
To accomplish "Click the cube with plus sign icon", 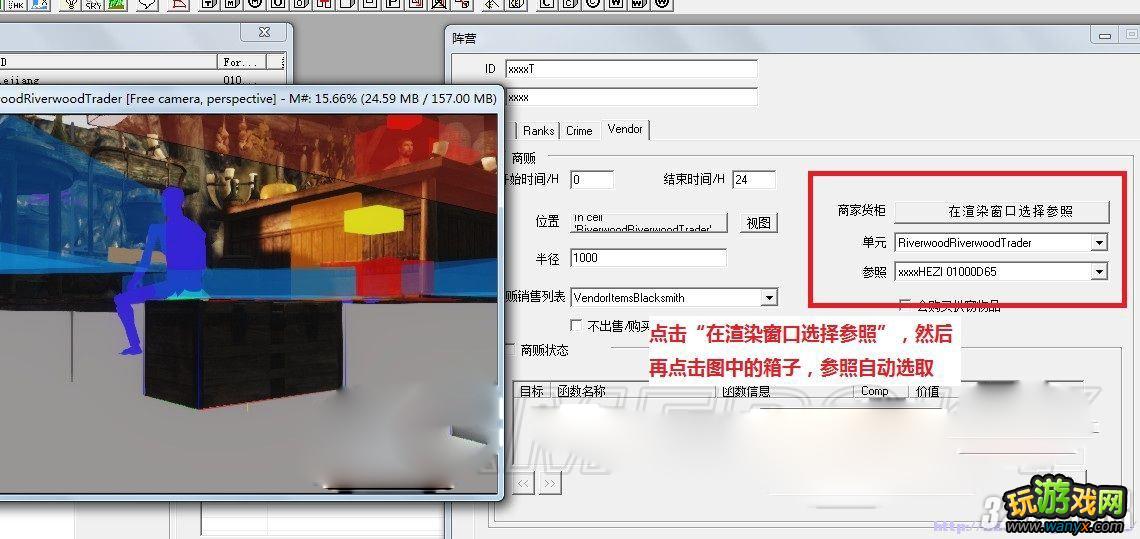I will click(209, 4).
